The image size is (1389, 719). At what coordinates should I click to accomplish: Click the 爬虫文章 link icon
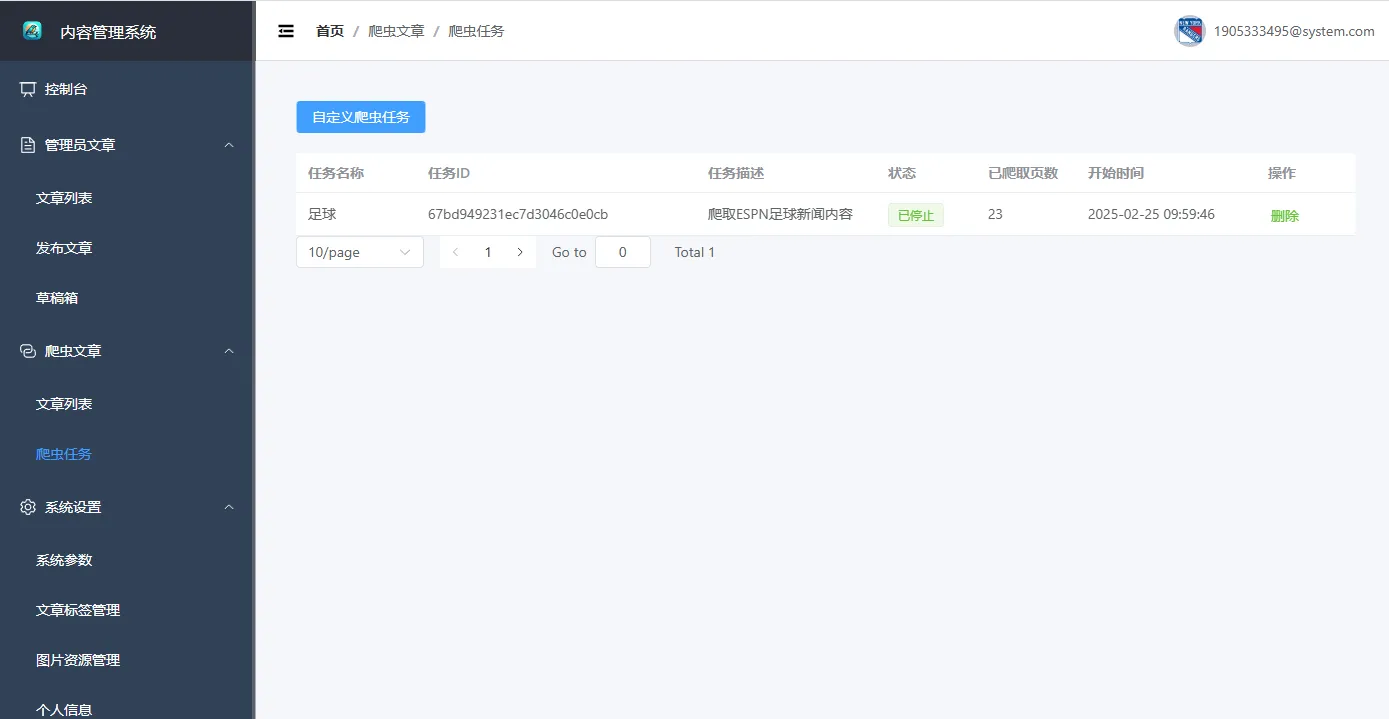28,351
